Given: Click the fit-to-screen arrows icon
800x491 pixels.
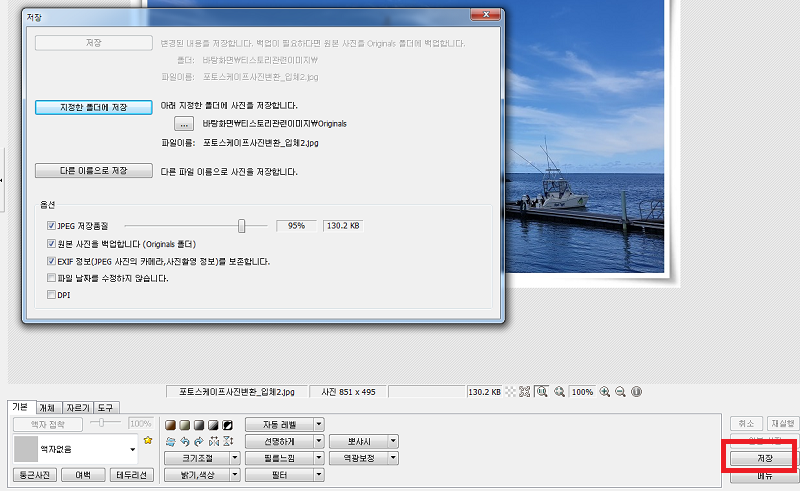Looking at the screenshot, I should coord(524,392).
